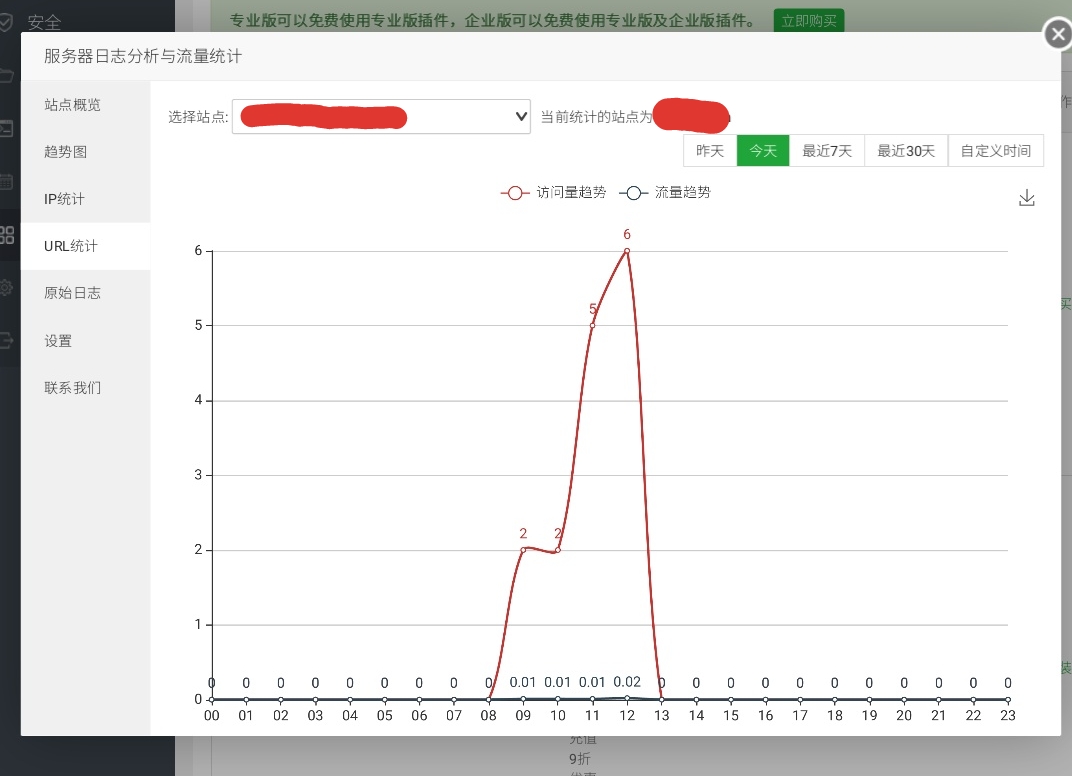Toggle the 流量趋势 legend series

coord(665,193)
